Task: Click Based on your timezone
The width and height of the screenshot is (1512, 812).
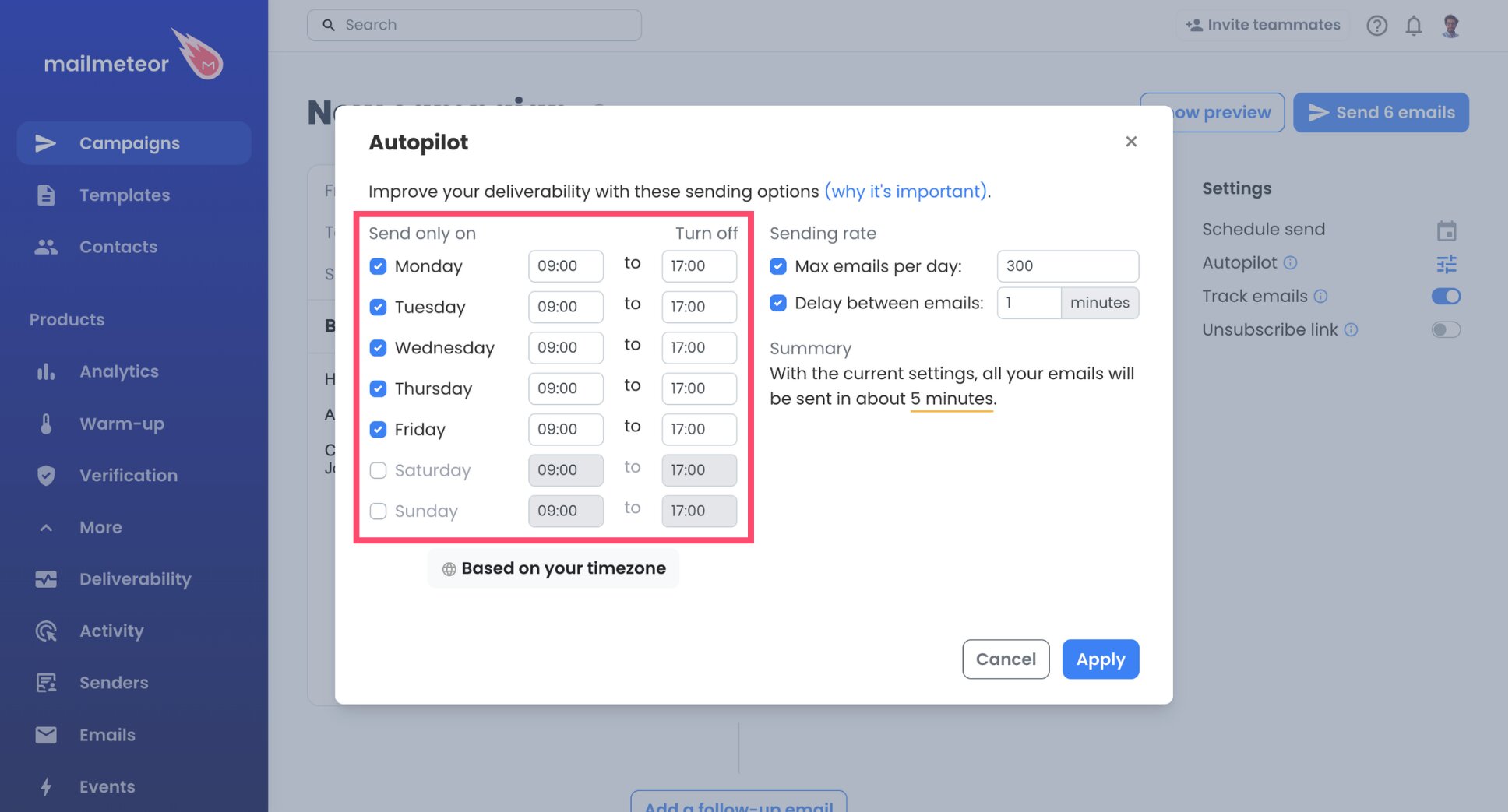Action: point(553,568)
